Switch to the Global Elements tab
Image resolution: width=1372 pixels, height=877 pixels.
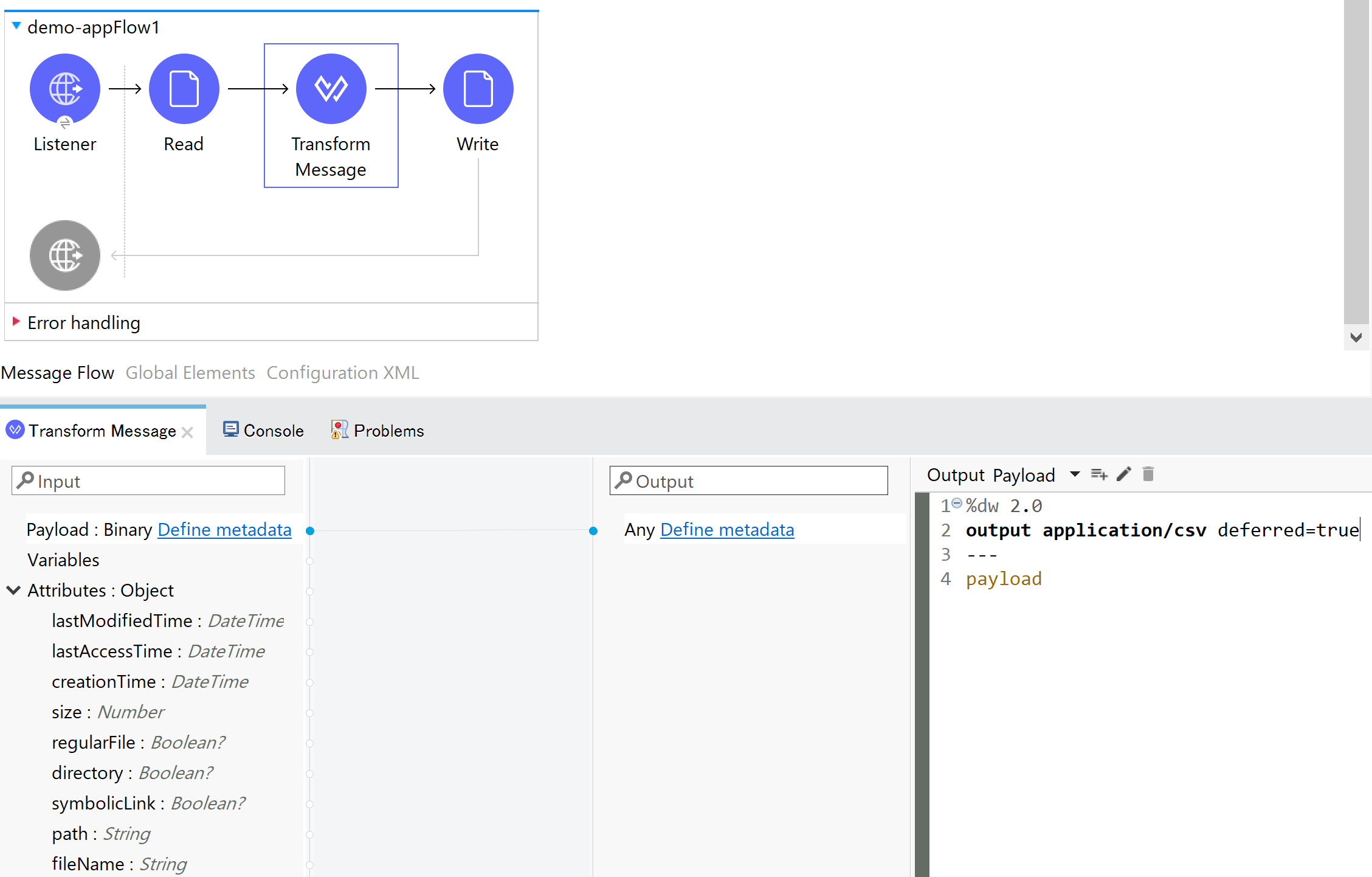pyautogui.click(x=190, y=372)
